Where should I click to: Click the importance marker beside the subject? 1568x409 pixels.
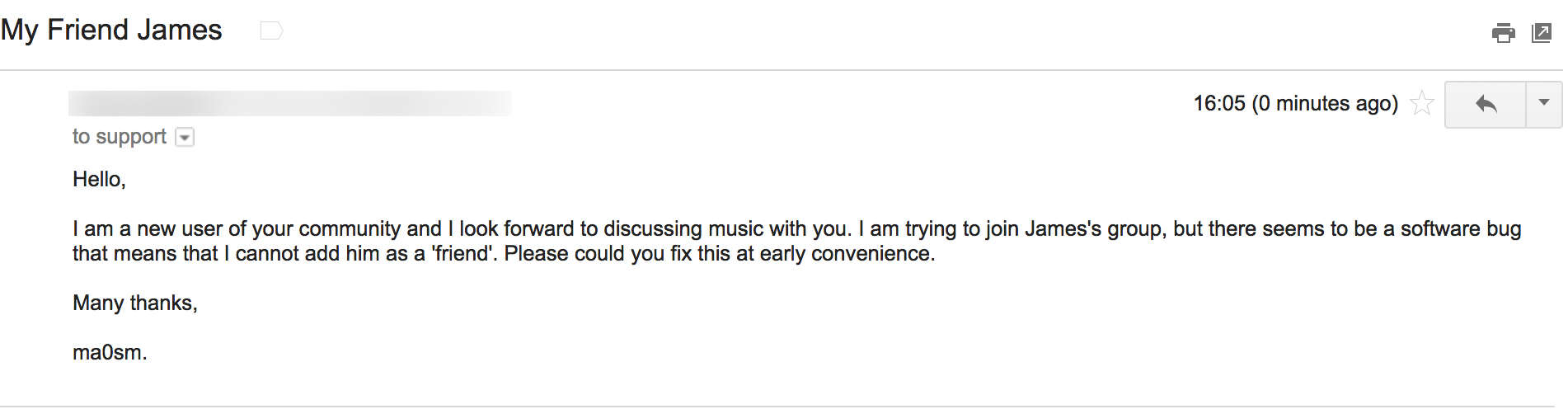271,31
